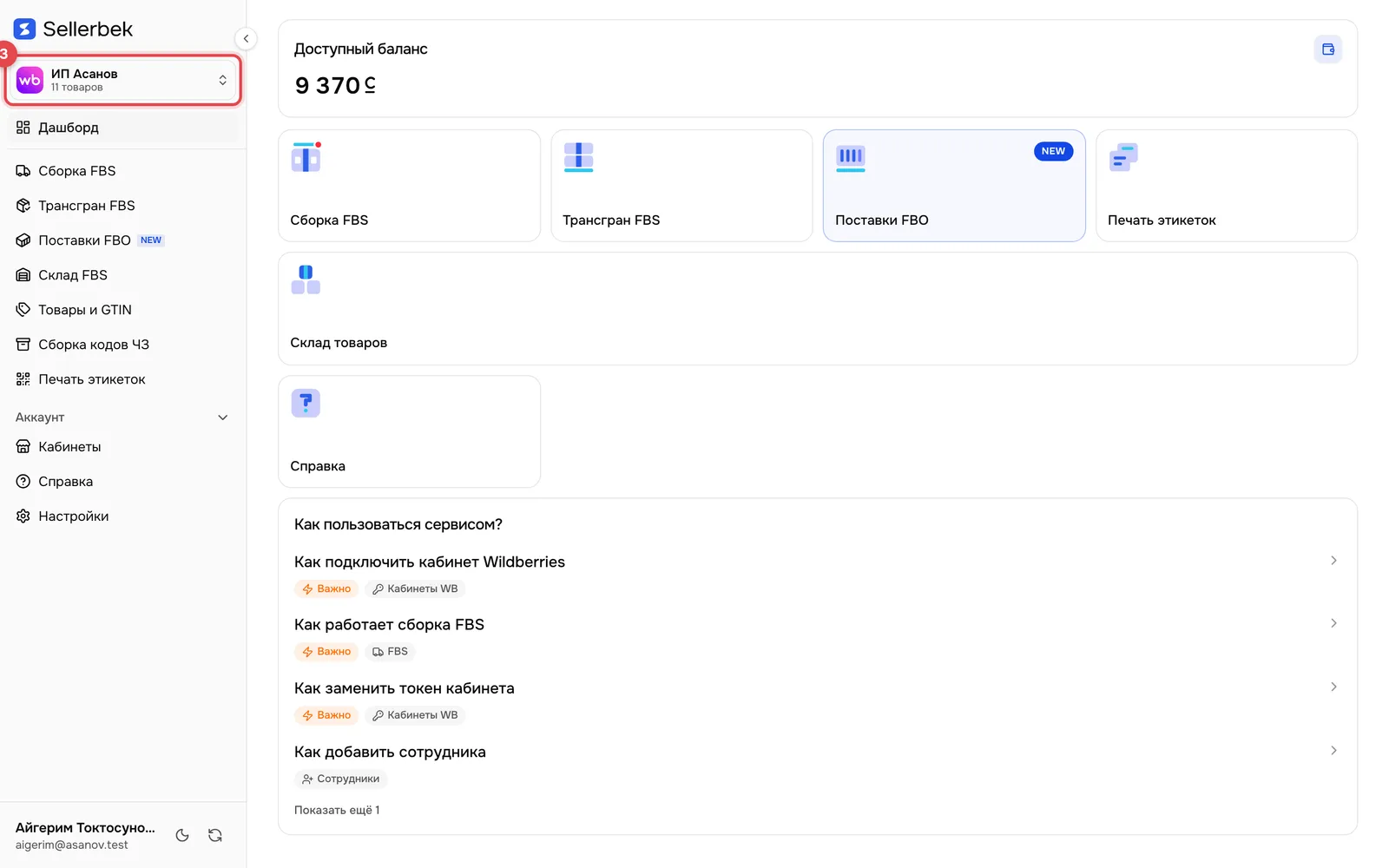The width and height of the screenshot is (1389, 868).
Task: Click Показать ещё 1 link
Action: click(x=337, y=810)
